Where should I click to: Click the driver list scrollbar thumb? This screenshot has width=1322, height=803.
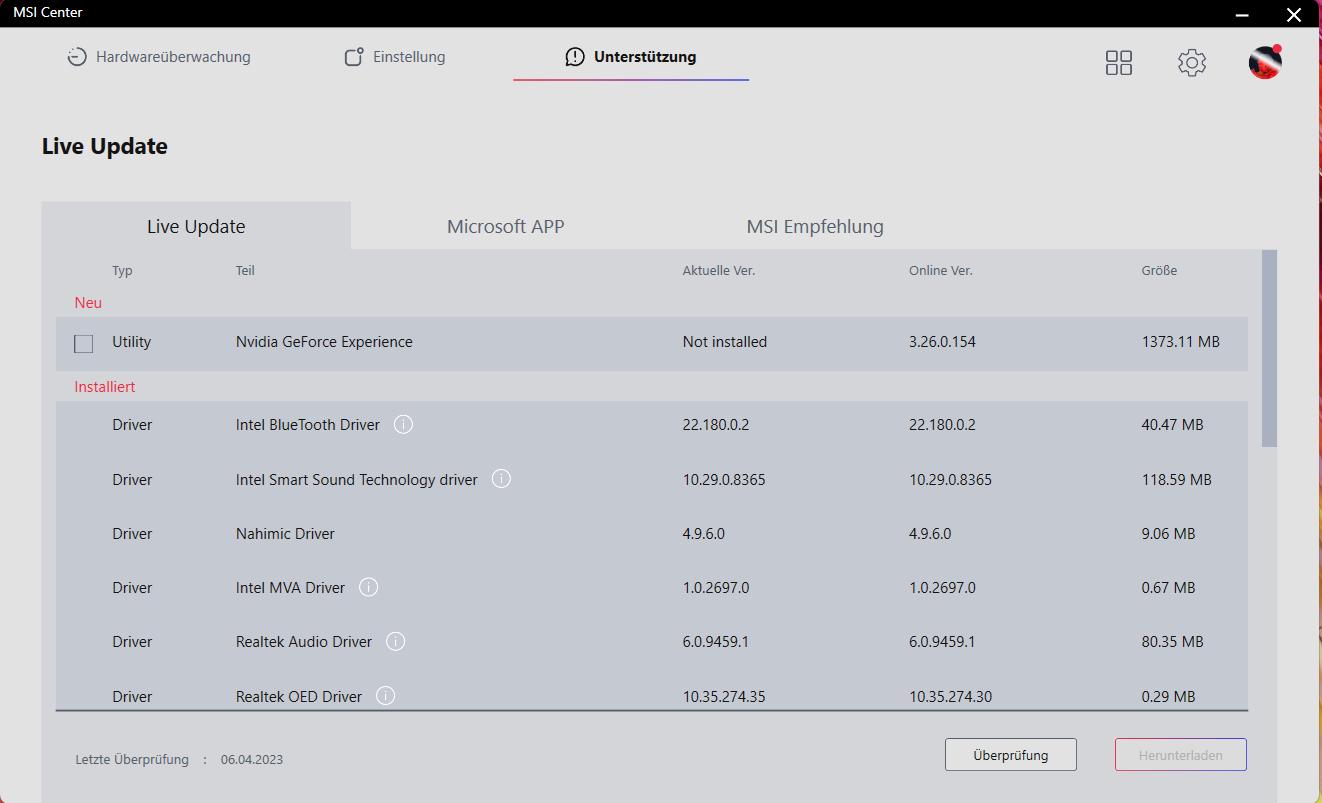click(1269, 348)
